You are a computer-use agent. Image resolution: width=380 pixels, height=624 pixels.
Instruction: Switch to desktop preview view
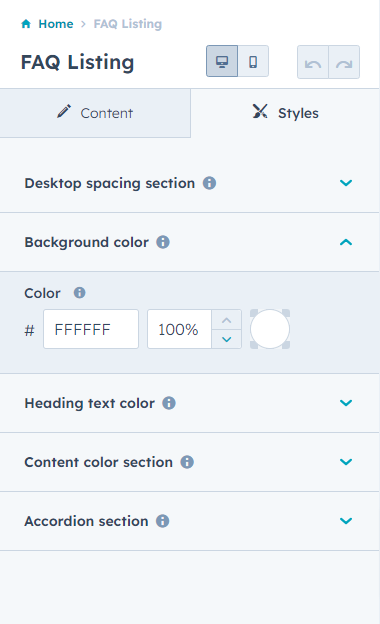click(x=222, y=61)
